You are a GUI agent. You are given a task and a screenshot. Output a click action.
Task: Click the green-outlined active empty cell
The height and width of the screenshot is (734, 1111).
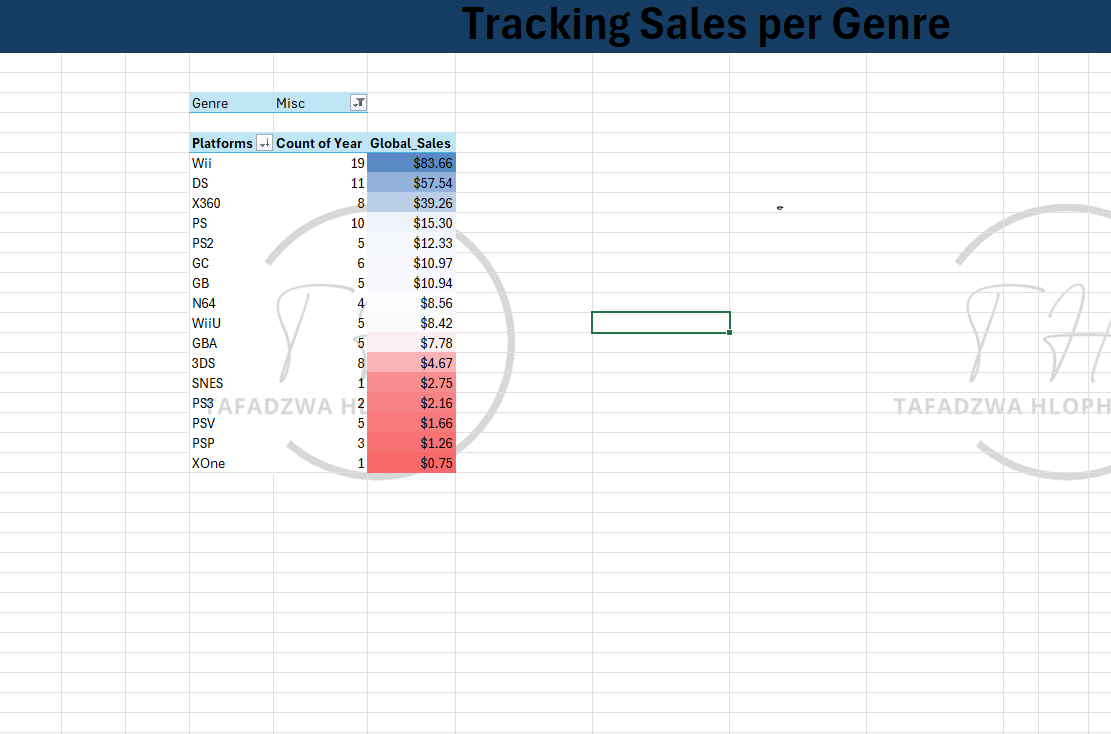click(x=660, y=322)
